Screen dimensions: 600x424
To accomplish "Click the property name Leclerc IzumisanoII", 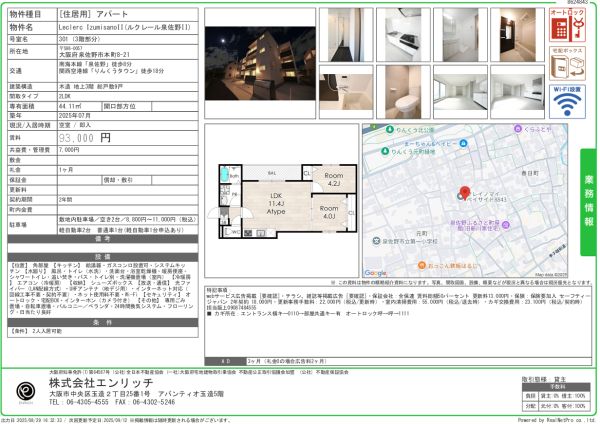I will coord(124,27).
